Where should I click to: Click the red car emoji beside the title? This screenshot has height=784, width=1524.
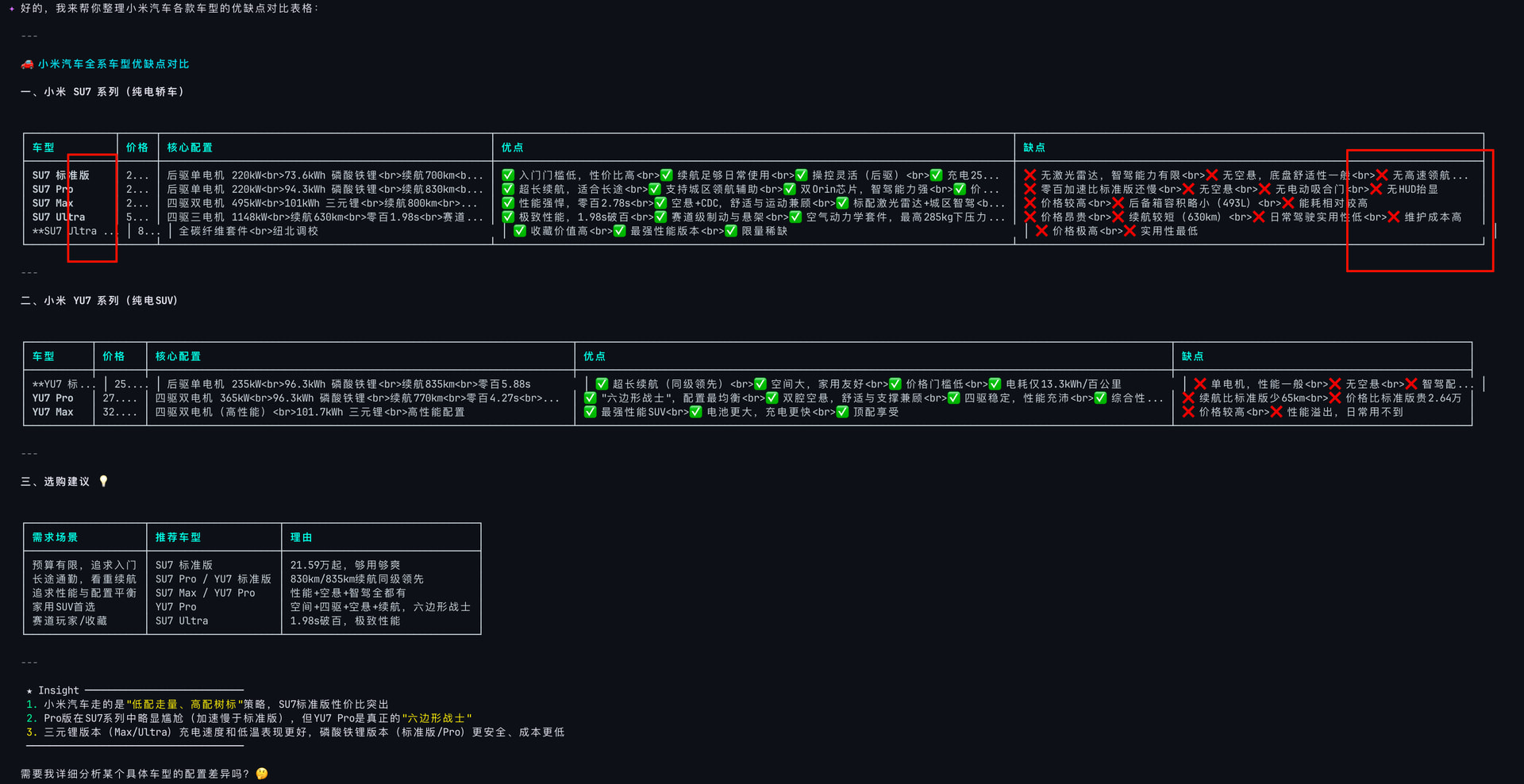coord(27,64)
